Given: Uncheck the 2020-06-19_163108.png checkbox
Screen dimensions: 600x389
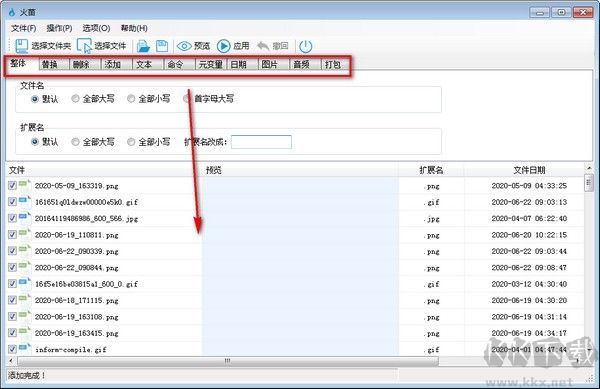Looking at the screenshot, I should point(12,317).
